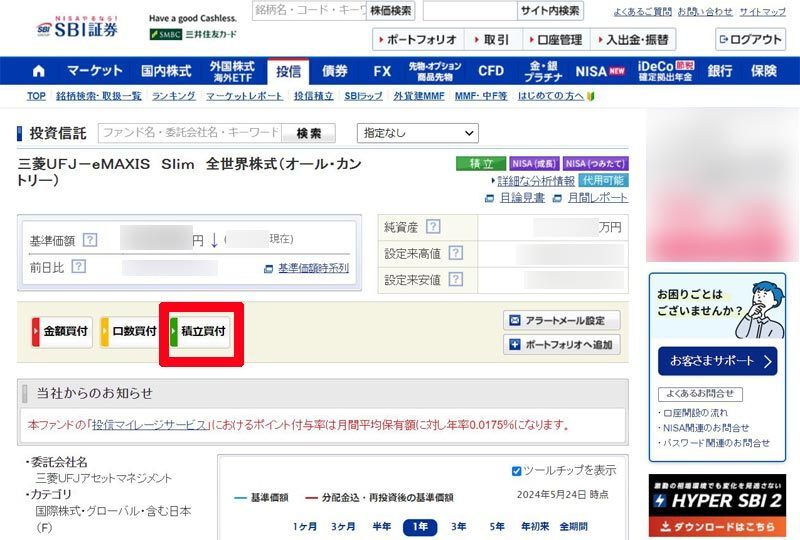Open iDeCo 確定拠出年金 tab
The image size is (800, 540).
pyautogui.click(x=666, y=71)
